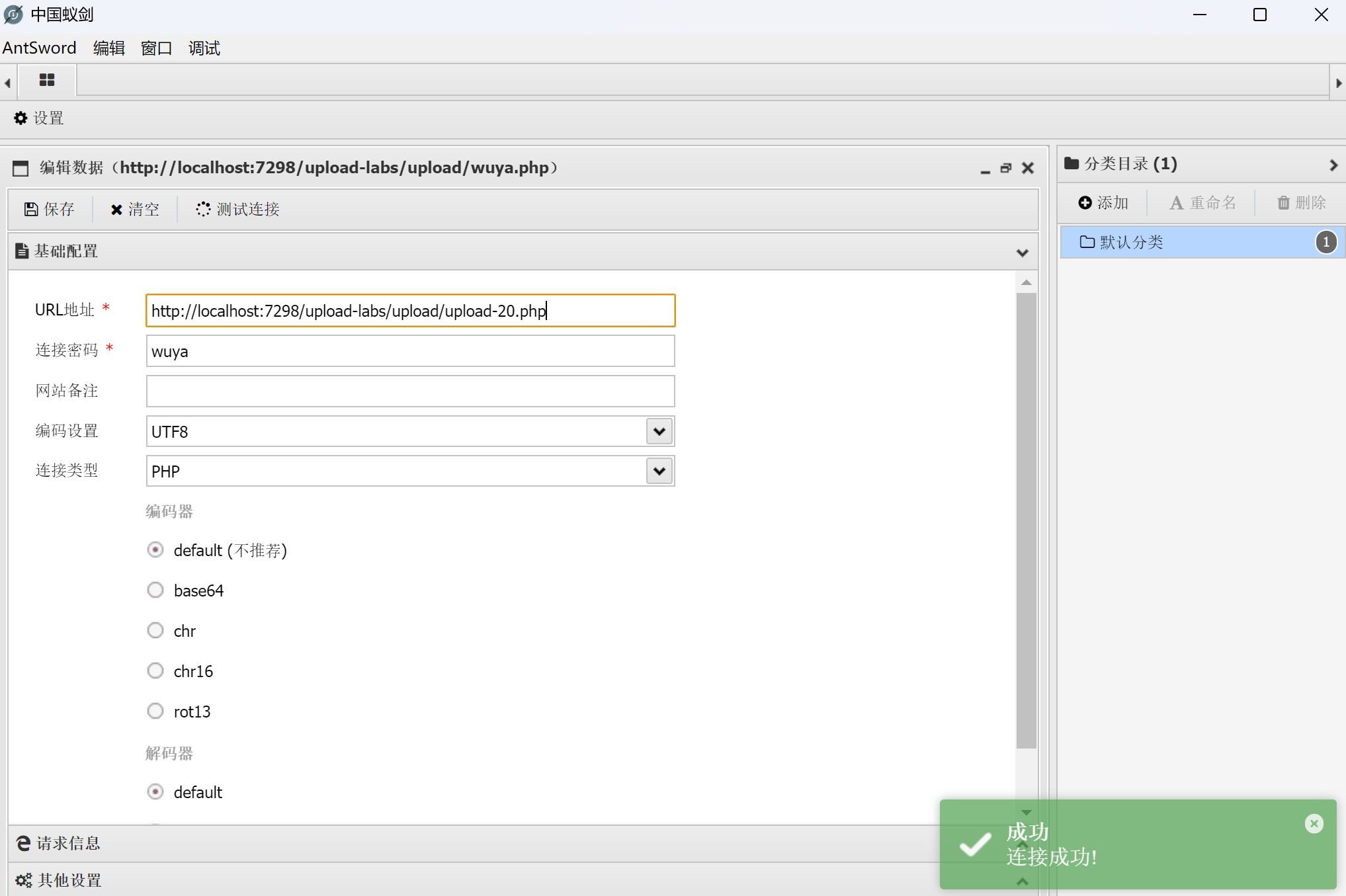Click the Test Connection (测试连接) icon
The image size is (1346, 896).
point(203,210)
